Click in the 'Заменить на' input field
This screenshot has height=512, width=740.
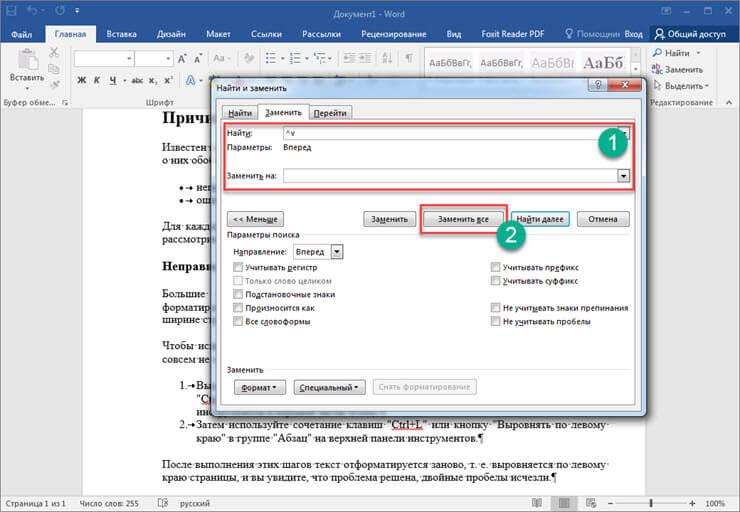coord(450,176)
